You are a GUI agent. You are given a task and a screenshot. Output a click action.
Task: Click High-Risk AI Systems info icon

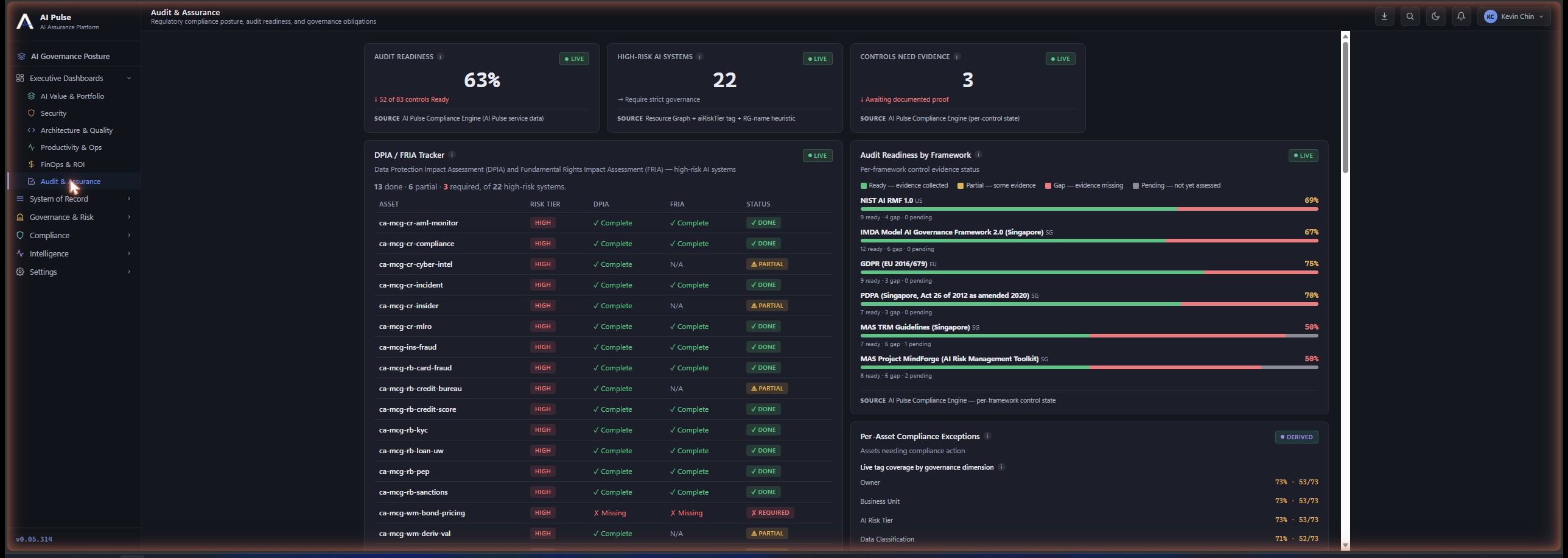(699, 57)
